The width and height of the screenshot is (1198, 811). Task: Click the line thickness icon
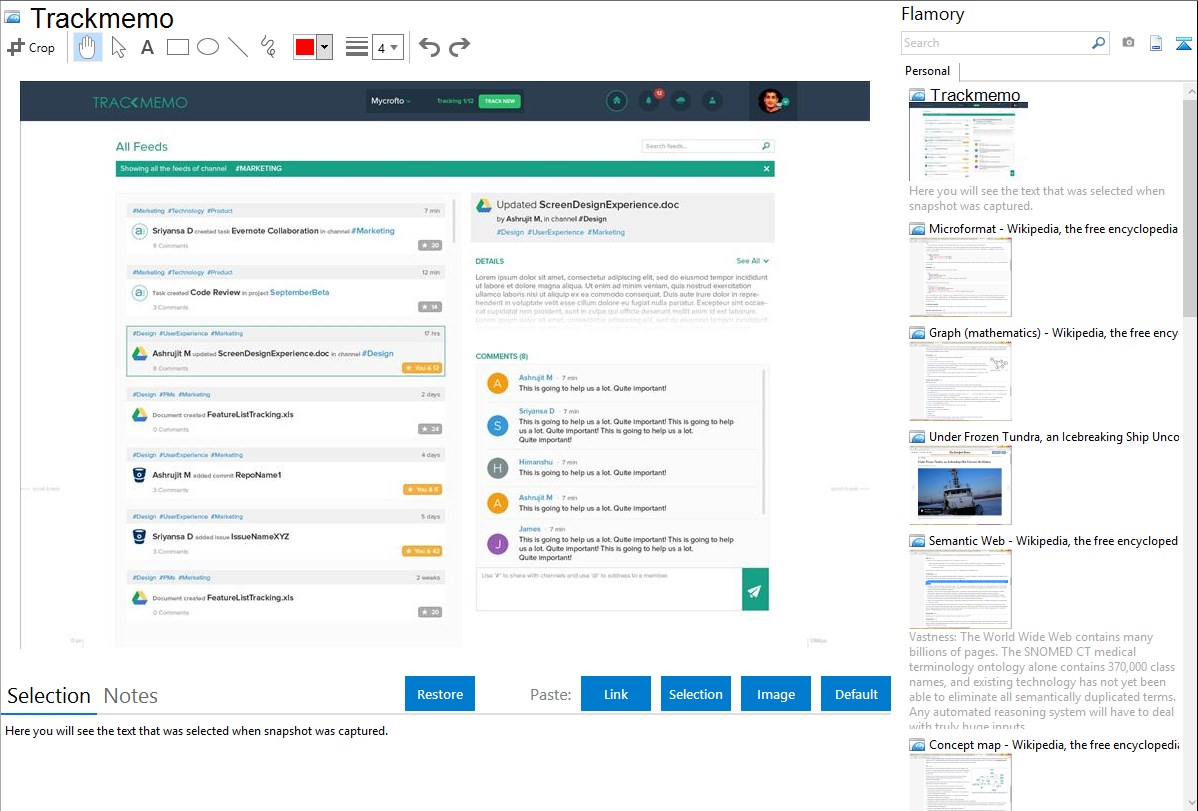coord(357,47)
